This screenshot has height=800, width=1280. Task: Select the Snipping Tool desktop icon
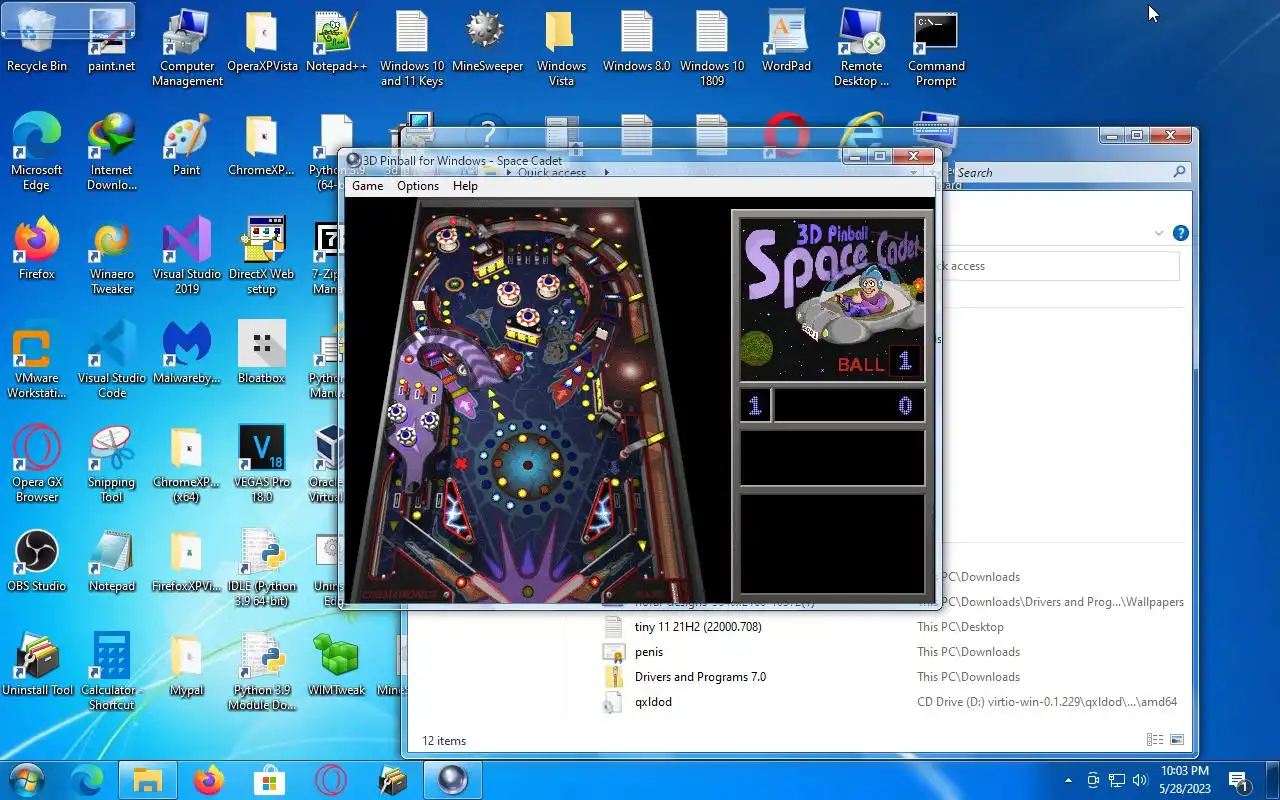tap(112, 464)
